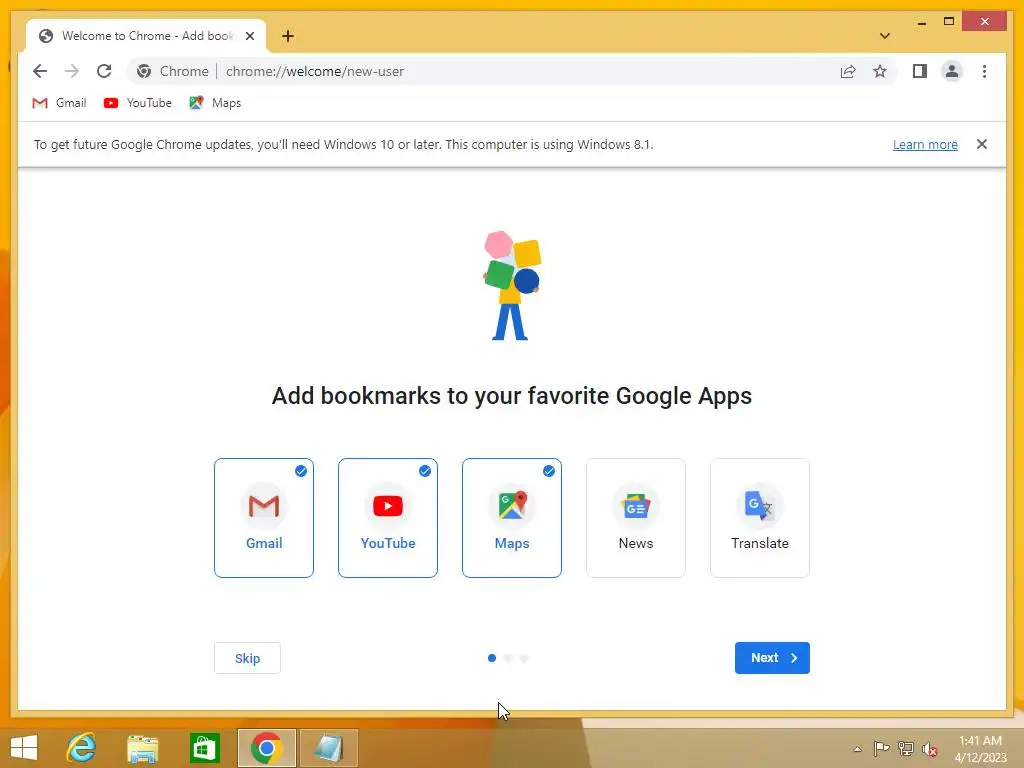1024x768 pixels.
Task: Open a new tab with the plus button
Action: tap(288, 36)
